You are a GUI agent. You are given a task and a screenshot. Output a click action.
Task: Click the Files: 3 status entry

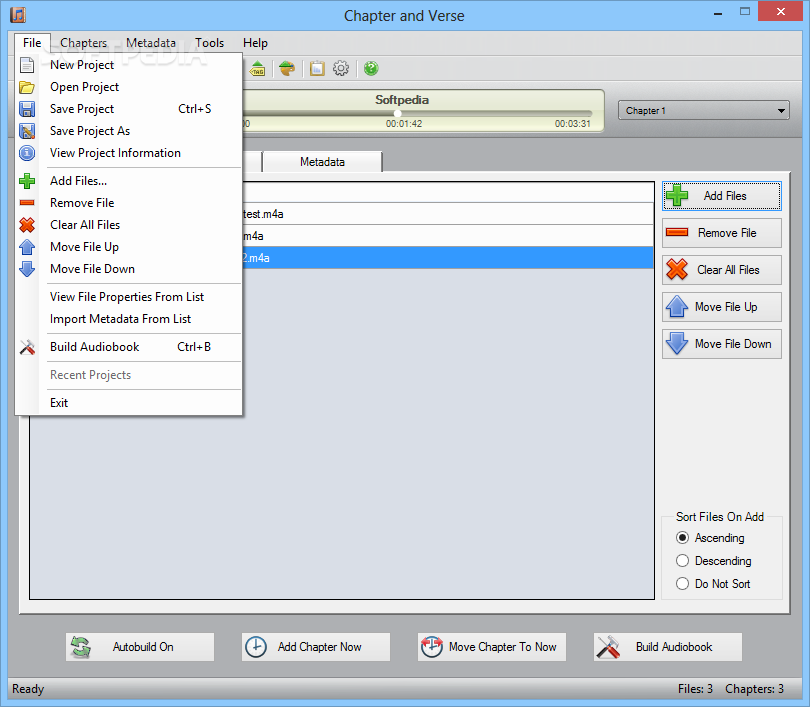click(x=695, y=689)
